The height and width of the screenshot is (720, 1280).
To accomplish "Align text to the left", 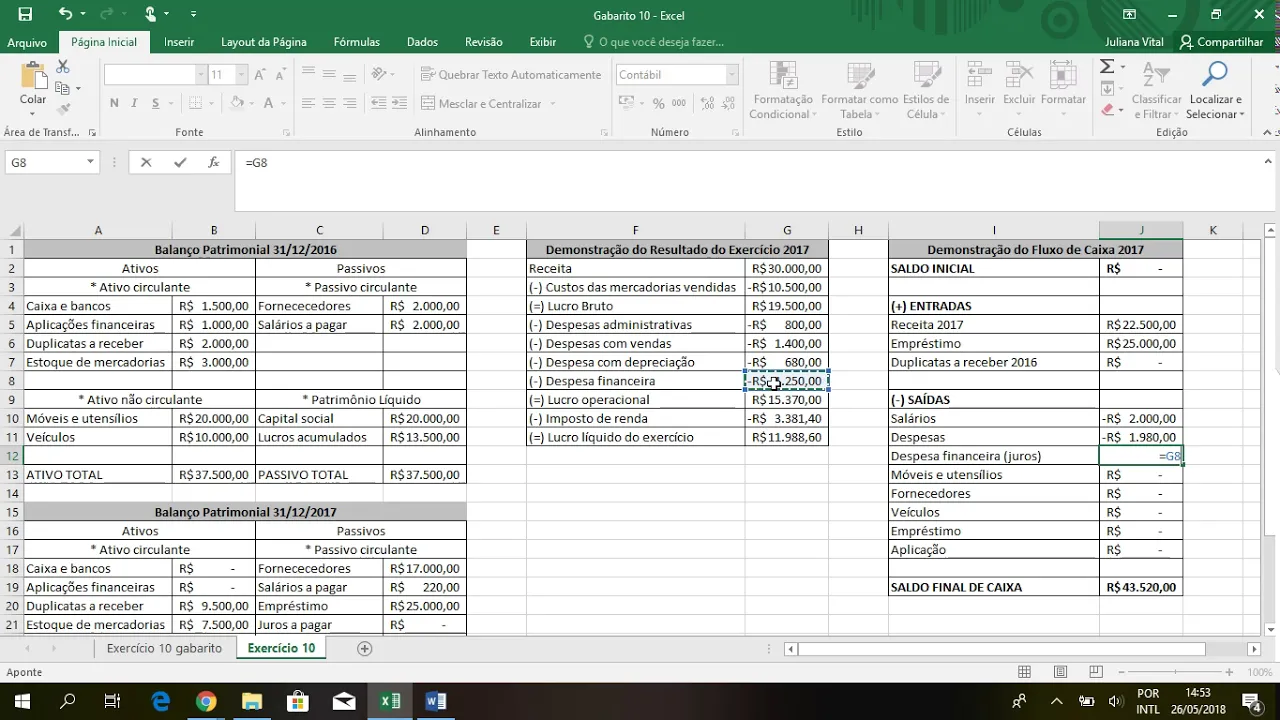I will [308, 103].
